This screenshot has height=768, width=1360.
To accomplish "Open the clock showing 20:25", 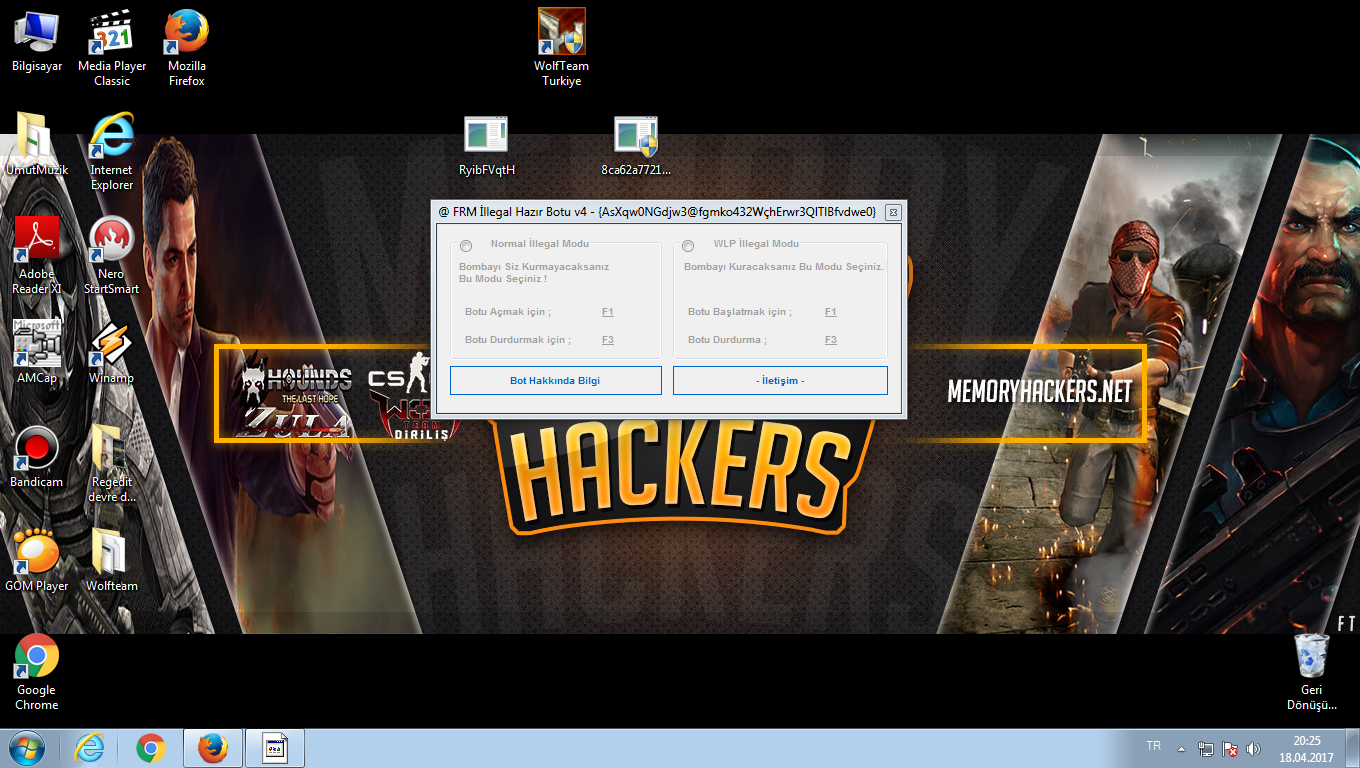I will coord(1307,748).
